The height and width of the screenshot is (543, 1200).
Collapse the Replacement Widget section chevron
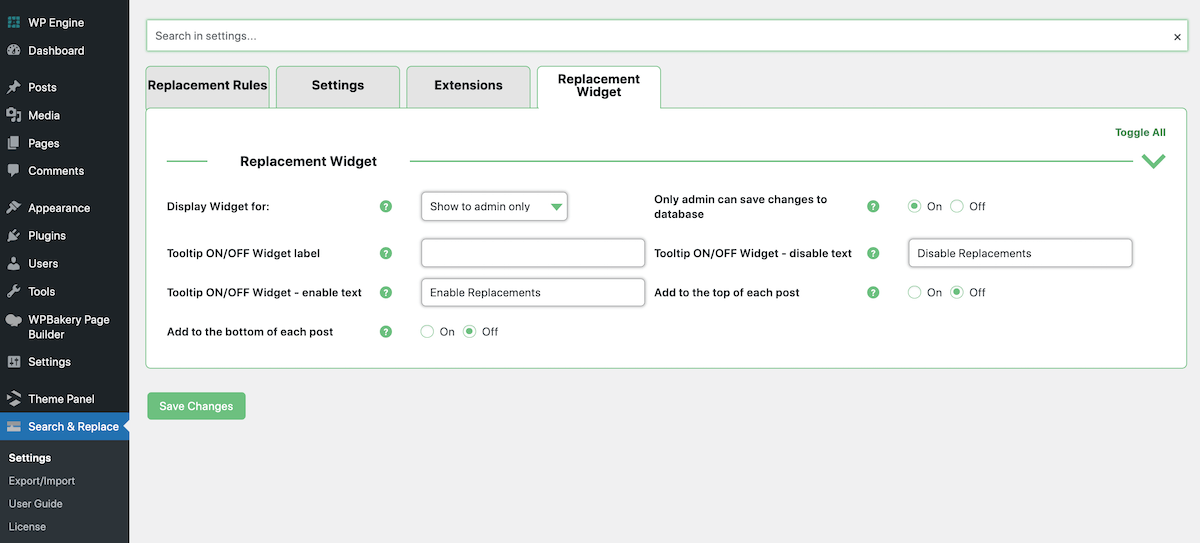click(x=1153, y=161)
